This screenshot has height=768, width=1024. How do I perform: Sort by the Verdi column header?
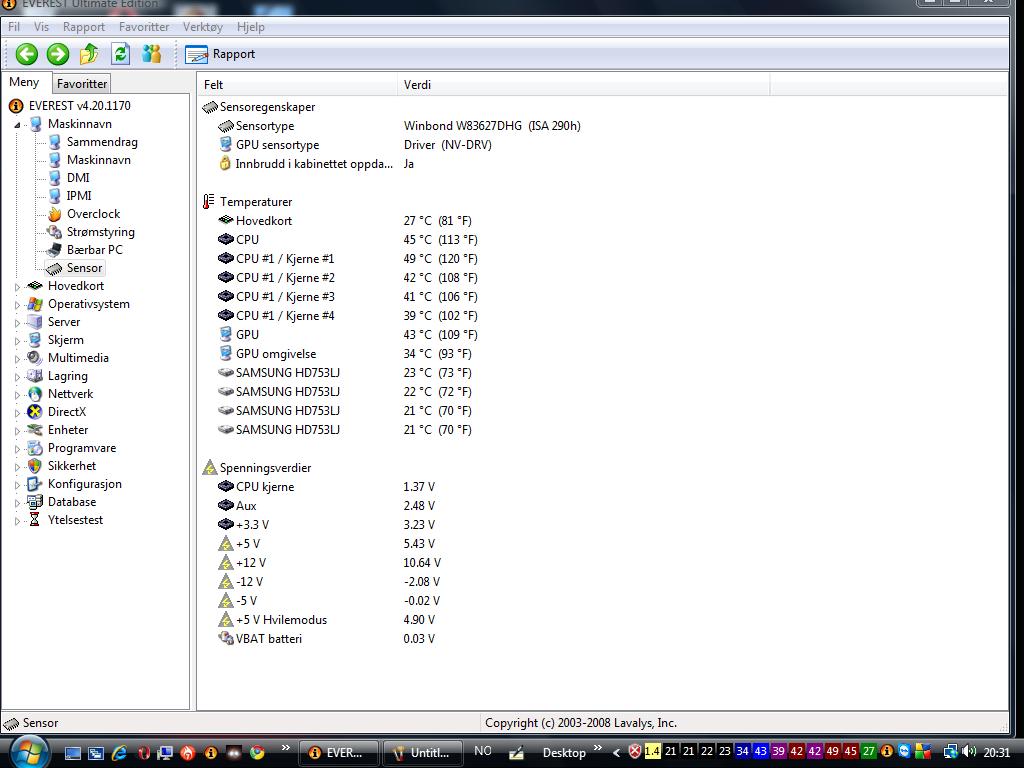583,84
